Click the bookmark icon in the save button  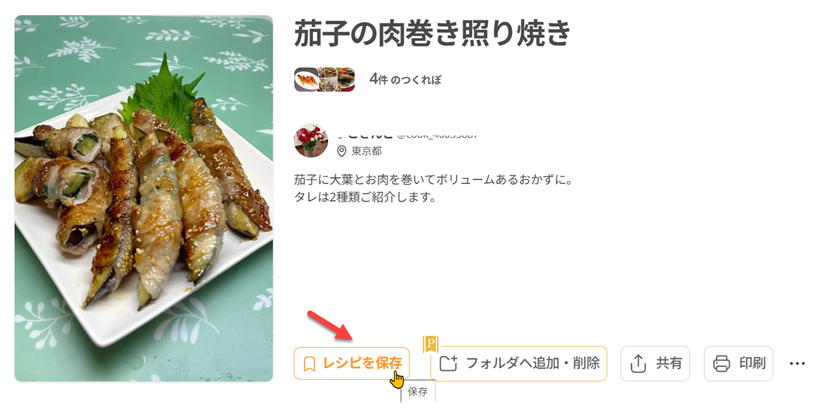pyautogui.click(x=309, y=364)
